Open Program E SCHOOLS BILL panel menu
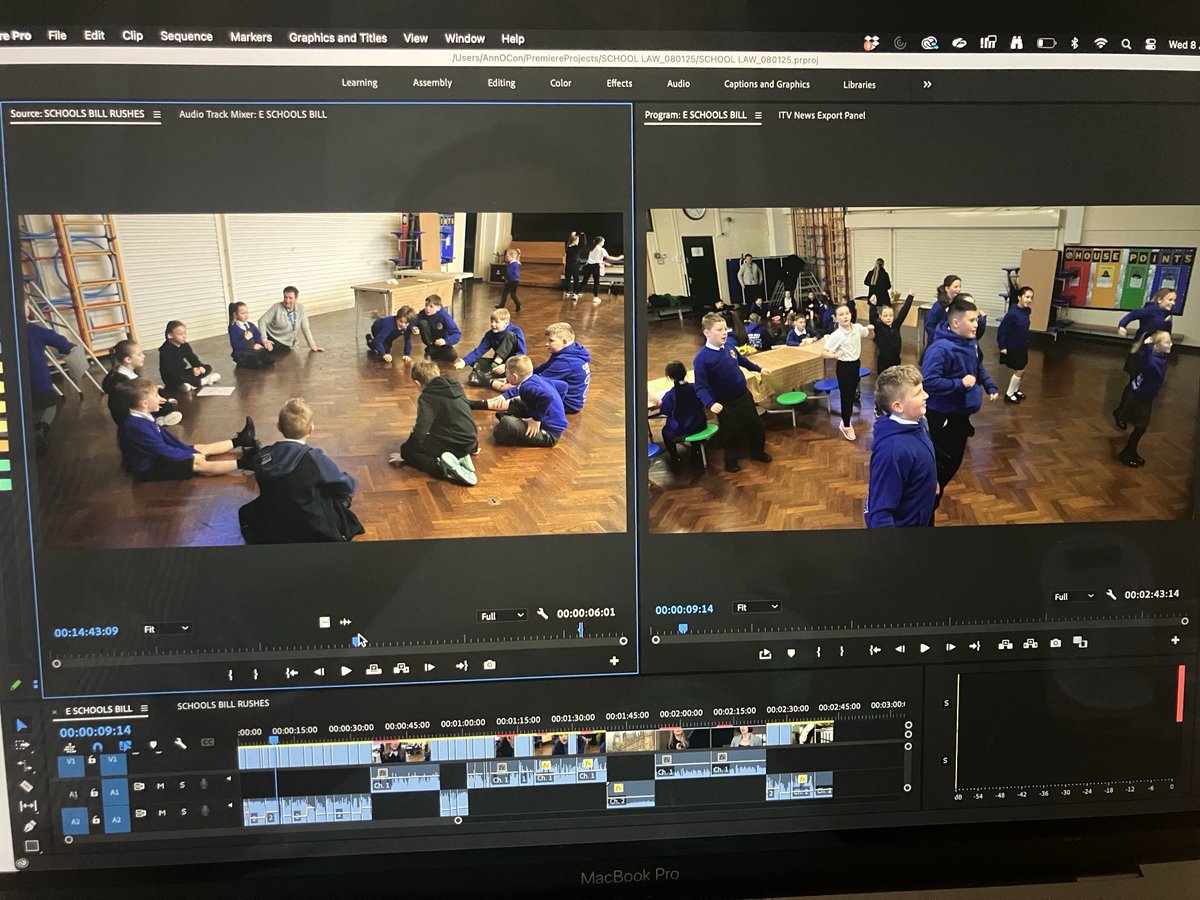The image size is (1200, 900). click(x=757, y=115)
